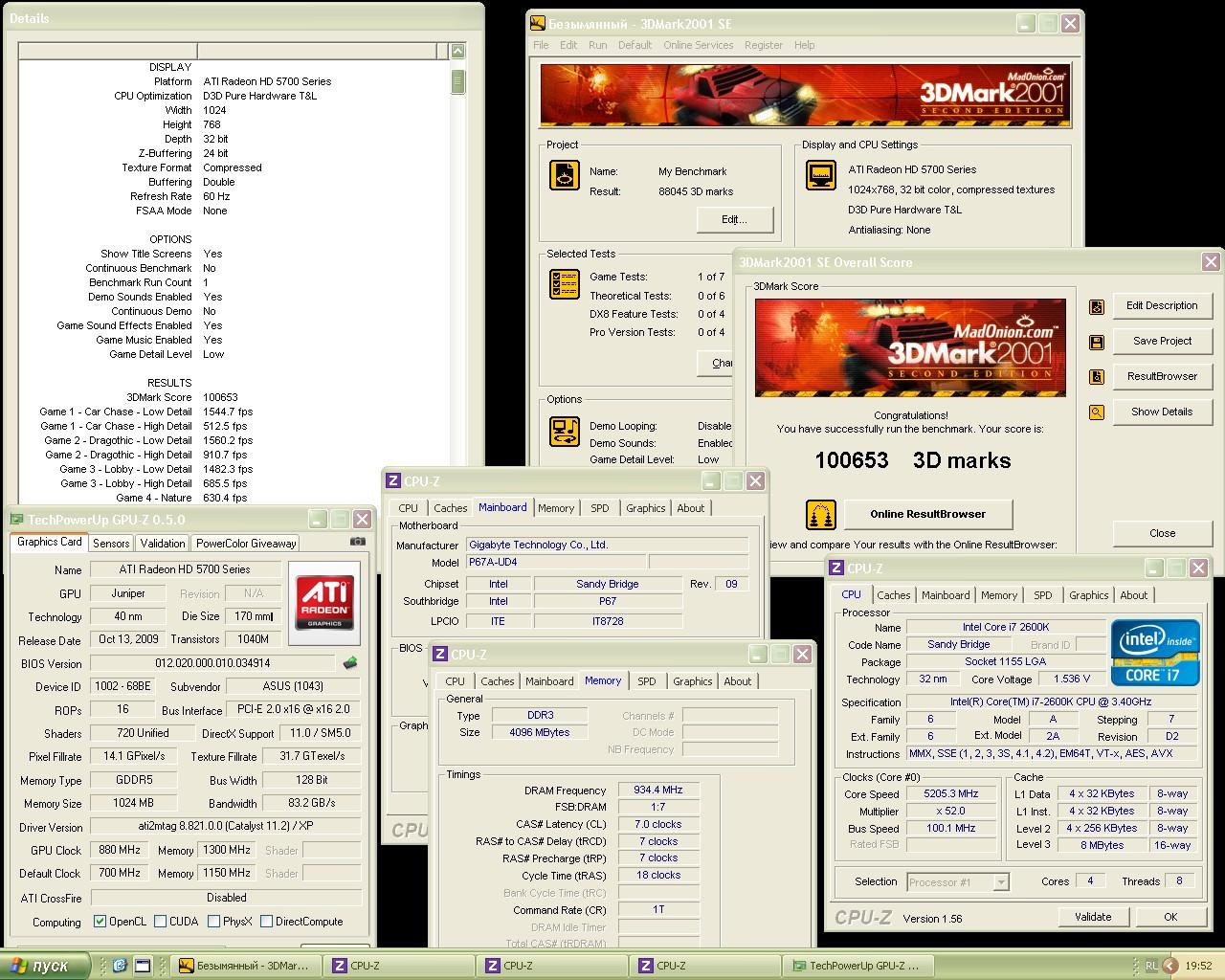This screenshot has height=980, width=1225.
Task: Click the Save Project floppy icon
Action: point(1097,342)
